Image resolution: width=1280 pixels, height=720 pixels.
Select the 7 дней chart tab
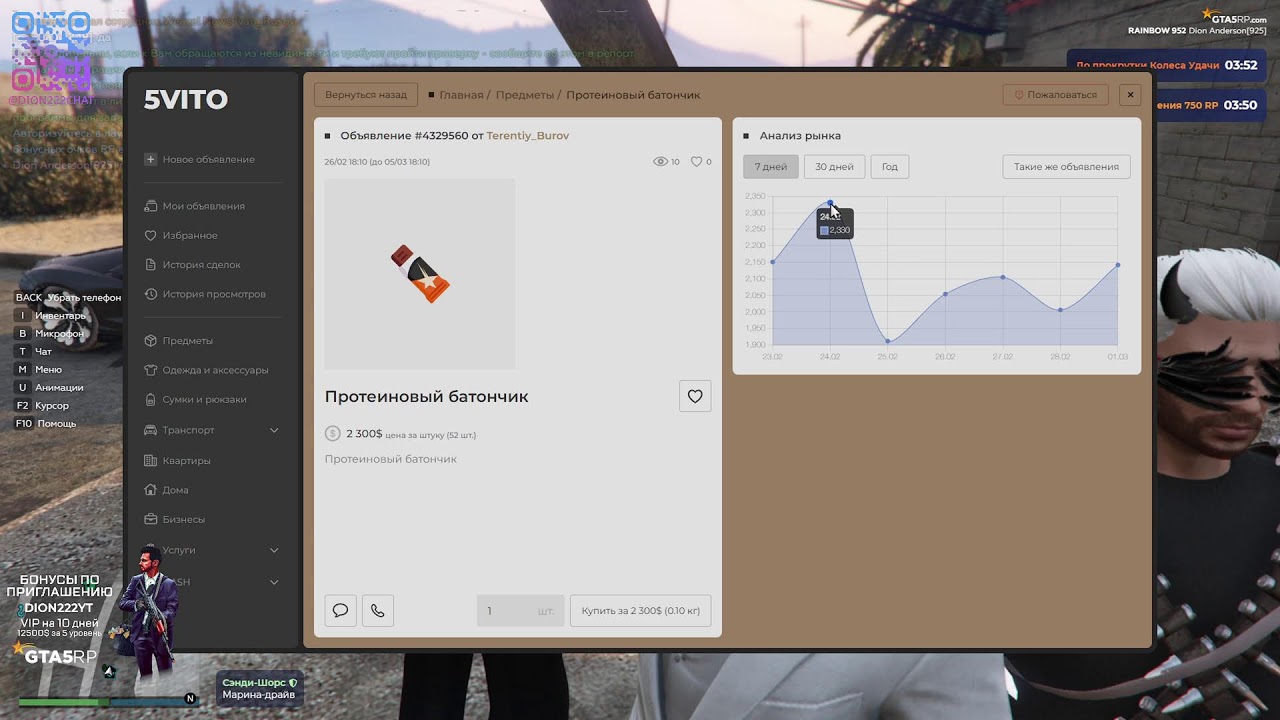point(771,167)
